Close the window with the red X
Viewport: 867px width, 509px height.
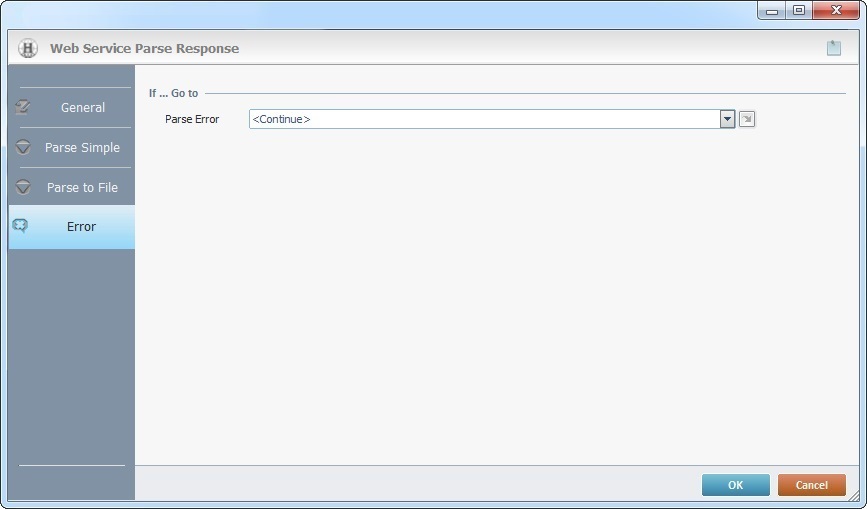(x=836, y=11)
